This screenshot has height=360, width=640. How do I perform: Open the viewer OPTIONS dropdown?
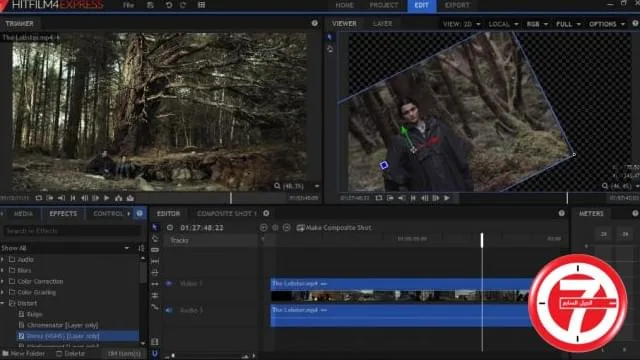click(607, 24)
